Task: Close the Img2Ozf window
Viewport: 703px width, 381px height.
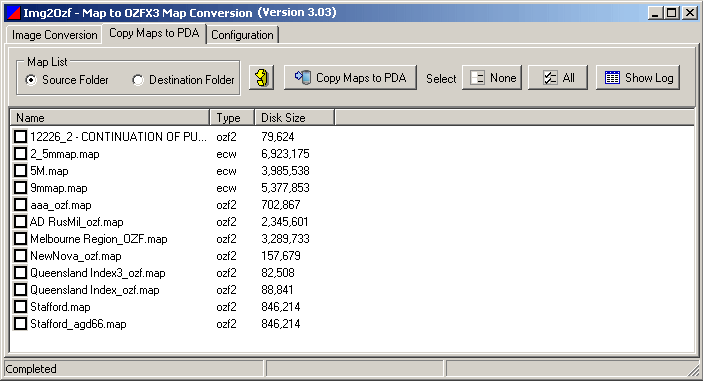Action: (690, 13)
